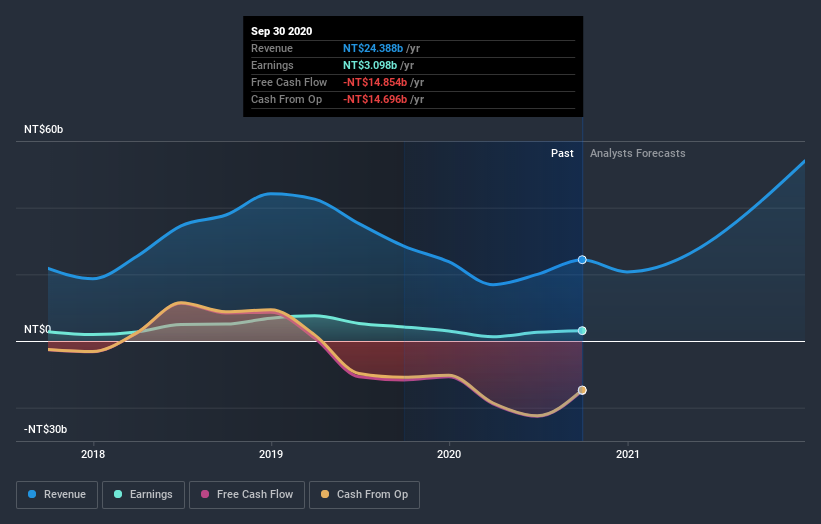Click the Past label
The image size is (821, 524).
click(562, 153)
